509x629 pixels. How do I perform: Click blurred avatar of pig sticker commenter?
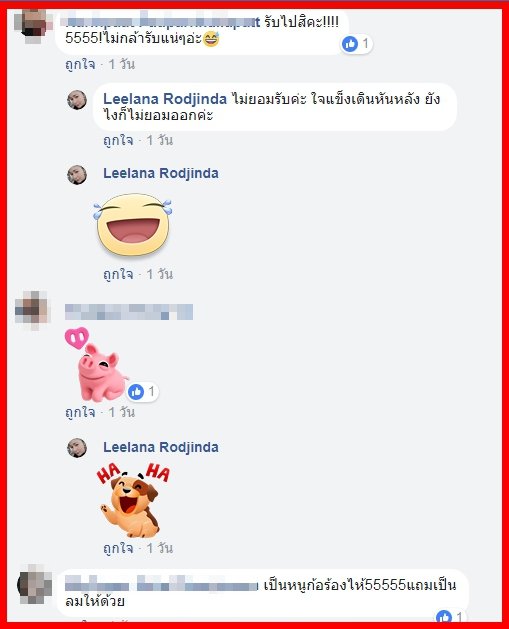click(32, 310)
